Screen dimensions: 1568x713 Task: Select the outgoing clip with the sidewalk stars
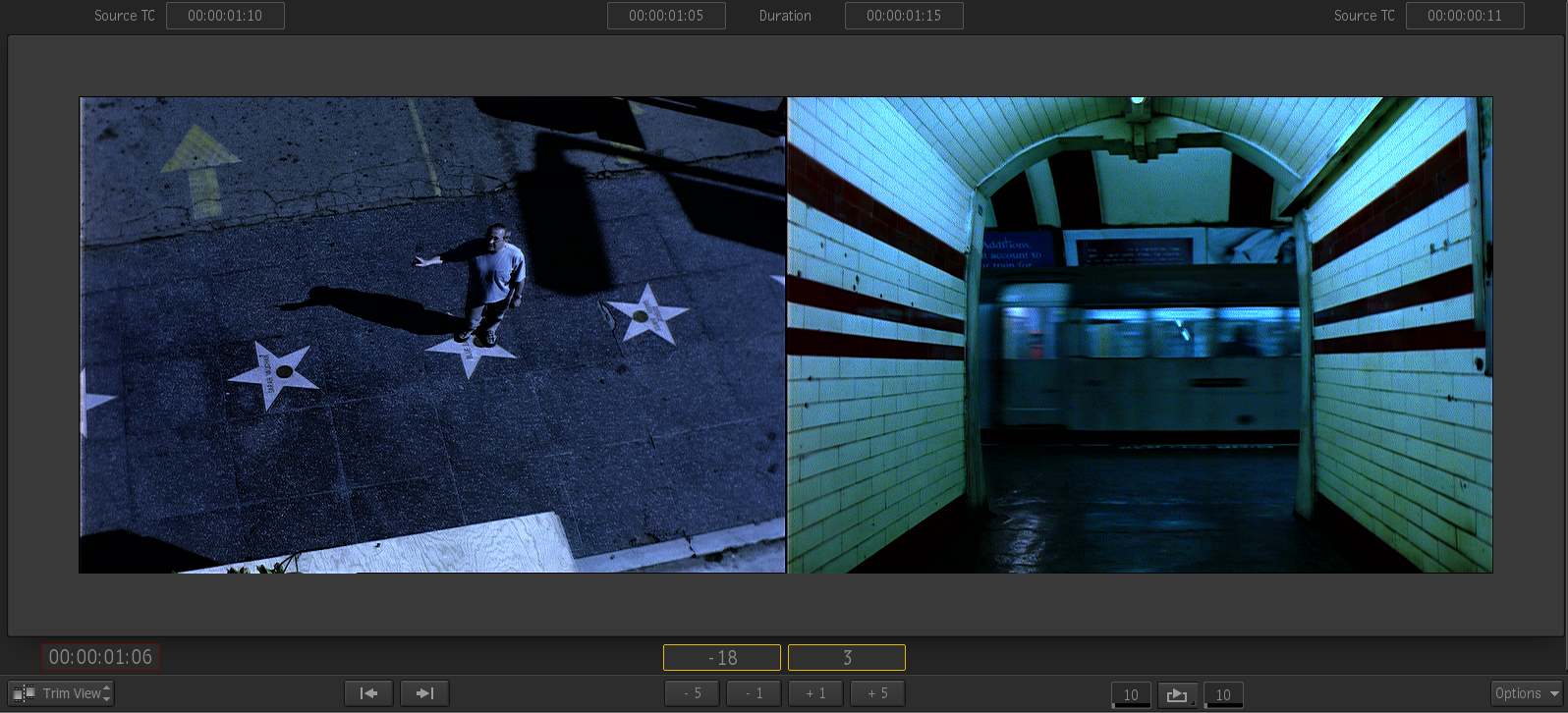432,335
